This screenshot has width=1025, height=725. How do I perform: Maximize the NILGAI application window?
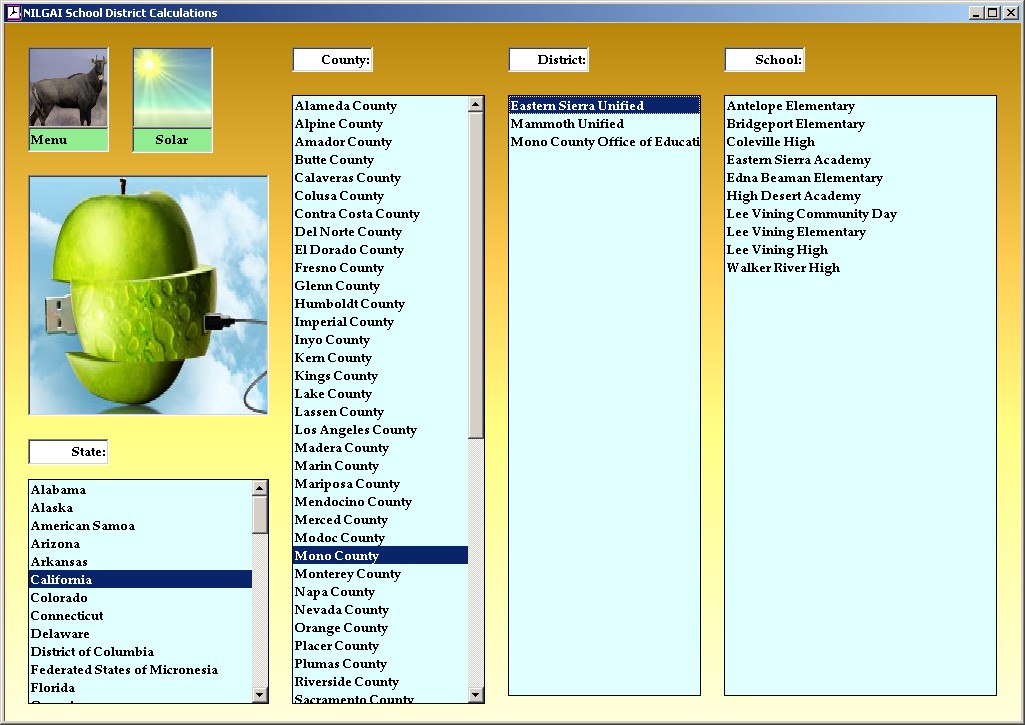pos(992,13)
